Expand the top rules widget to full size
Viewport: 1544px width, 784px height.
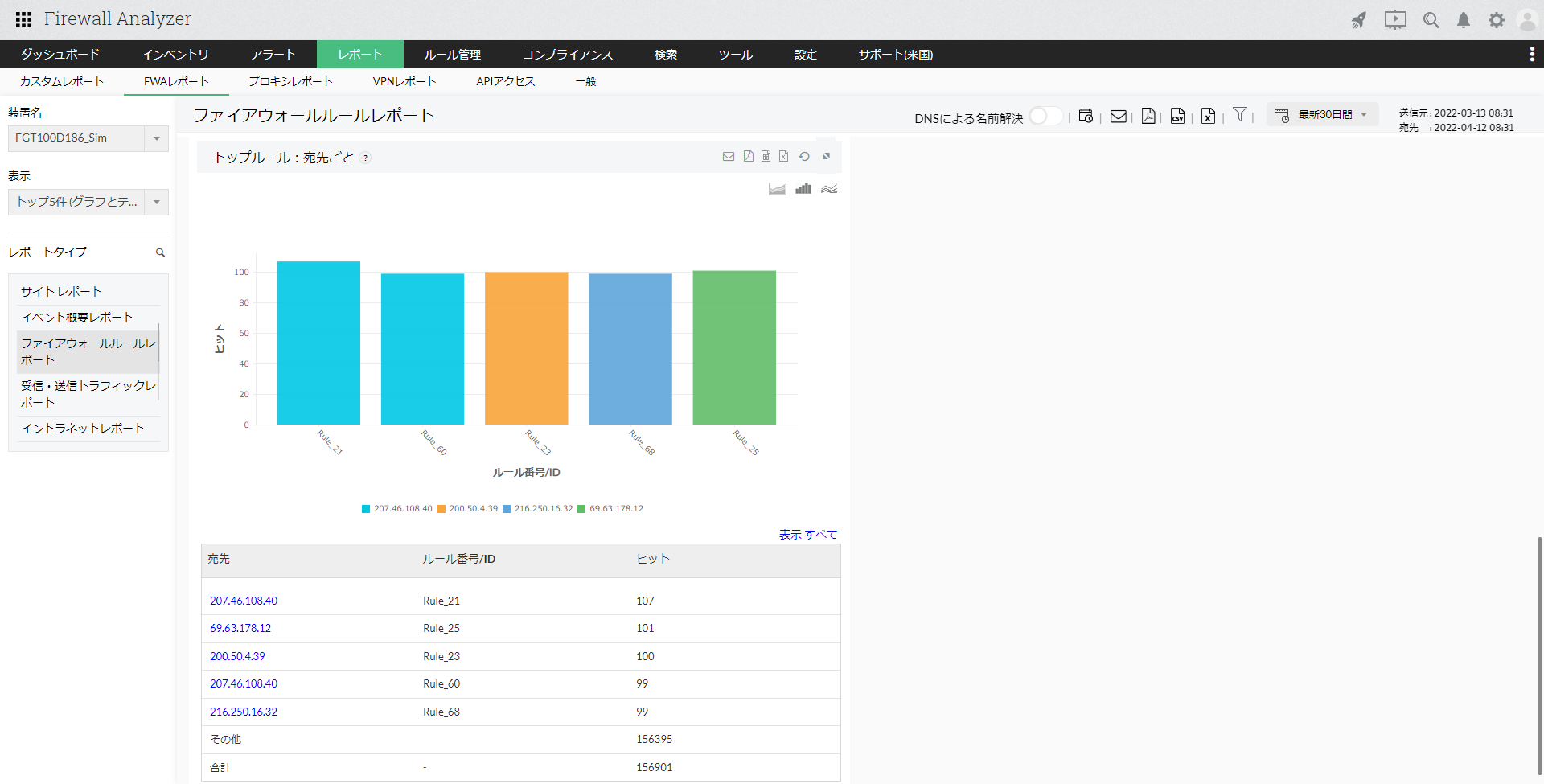(x=826, y=157)
